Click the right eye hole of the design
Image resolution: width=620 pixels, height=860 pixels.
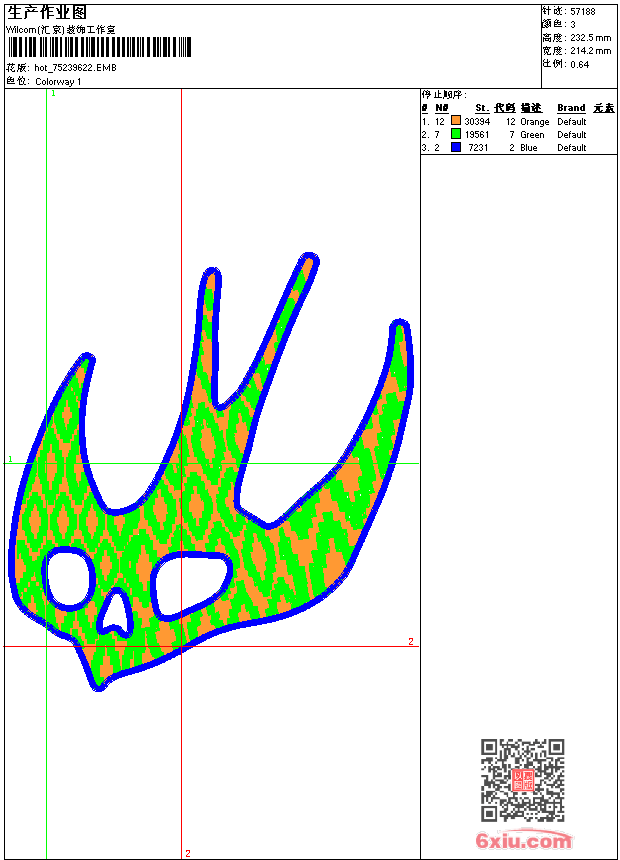coord(191,584)
